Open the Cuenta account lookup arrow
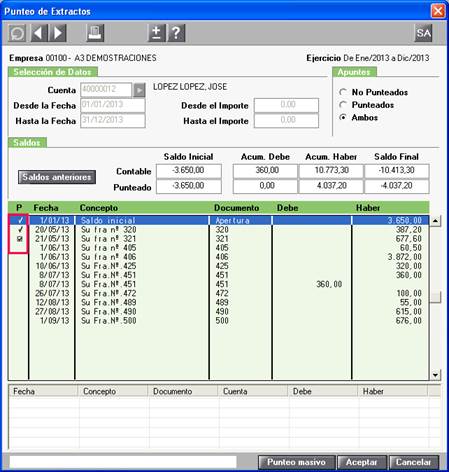This screenshot has height=472, width=449. (x=139, y=90)
